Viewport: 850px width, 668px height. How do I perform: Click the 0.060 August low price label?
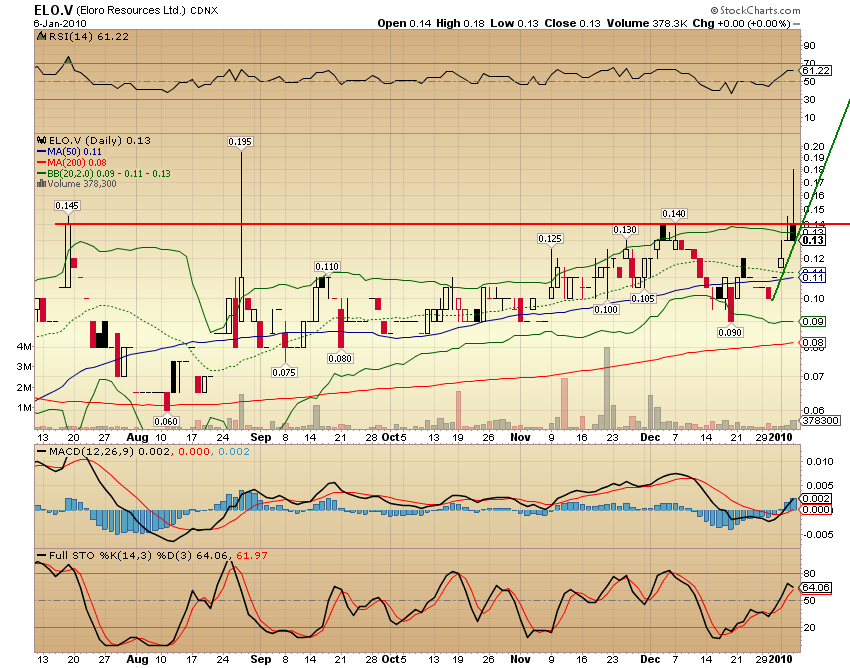166,421
